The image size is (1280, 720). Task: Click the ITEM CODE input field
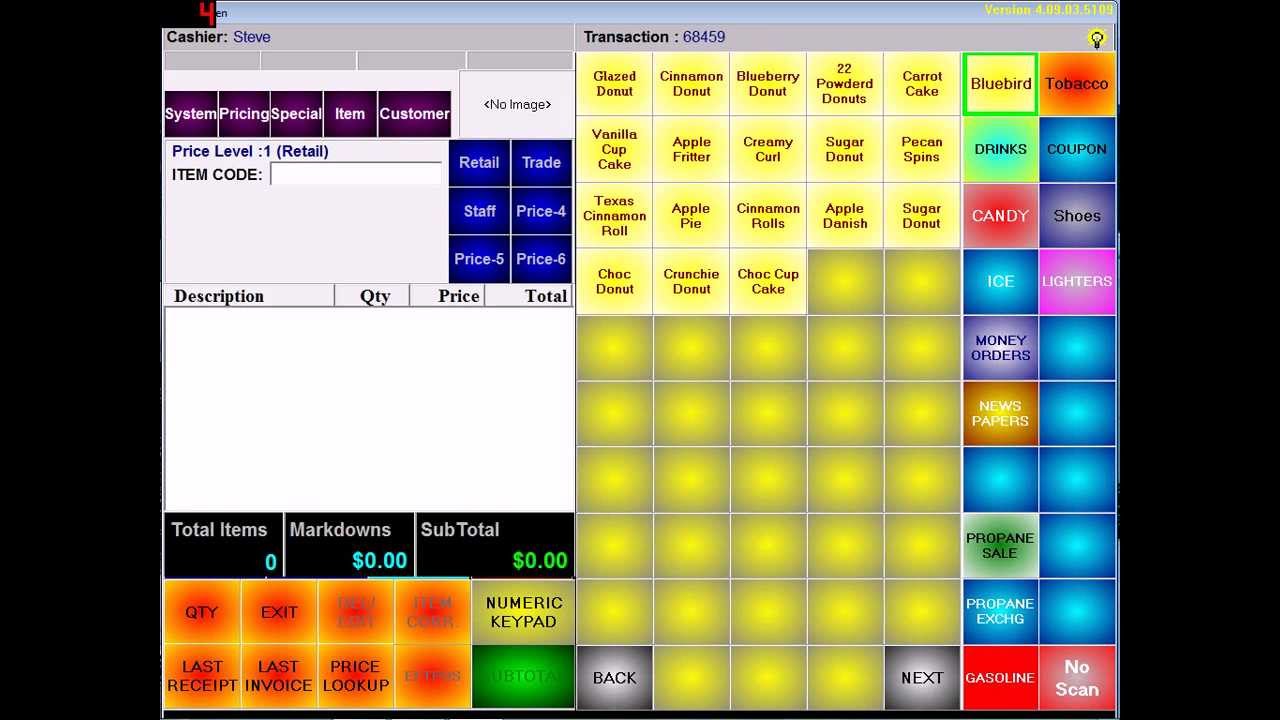356,174
